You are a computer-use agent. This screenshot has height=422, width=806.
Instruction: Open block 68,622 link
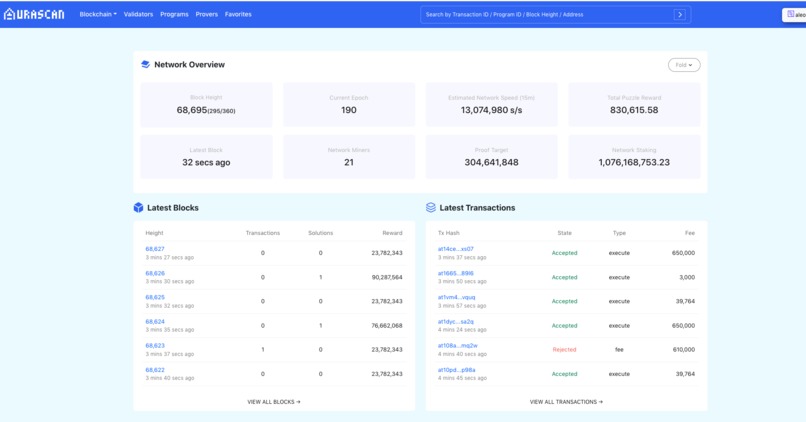(155, 370)
